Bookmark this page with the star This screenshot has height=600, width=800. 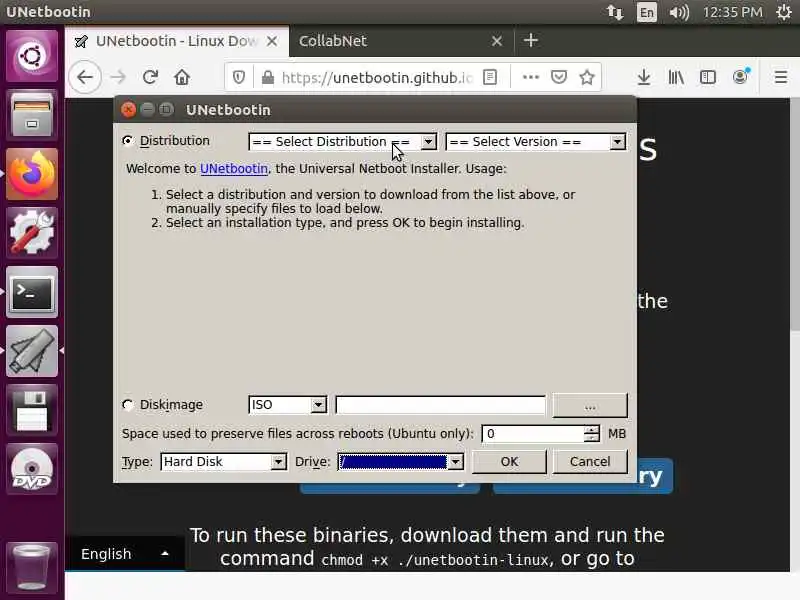[587, 78]
